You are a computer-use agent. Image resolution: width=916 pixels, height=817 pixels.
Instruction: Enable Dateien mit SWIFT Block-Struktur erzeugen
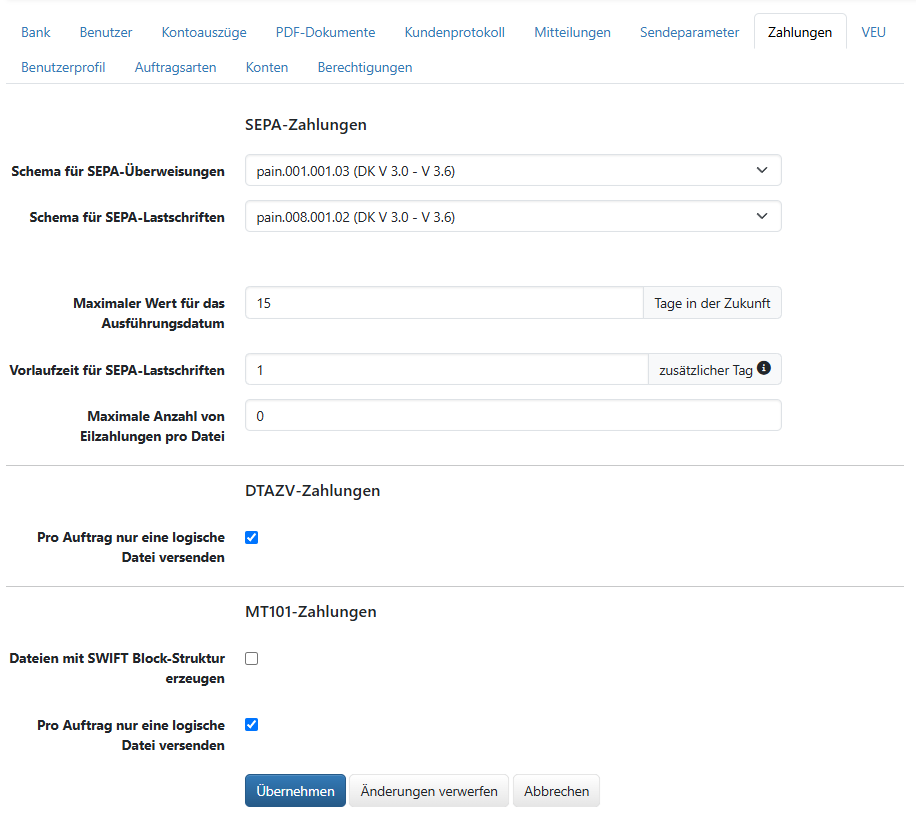click(252, 658)
